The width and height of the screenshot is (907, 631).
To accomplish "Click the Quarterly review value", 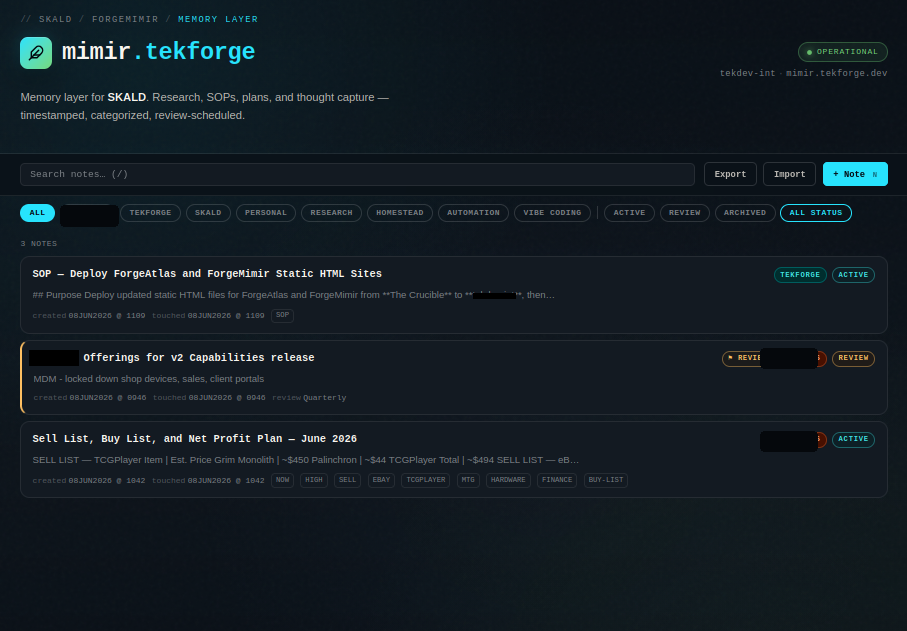I will click(x=325, y=398).
